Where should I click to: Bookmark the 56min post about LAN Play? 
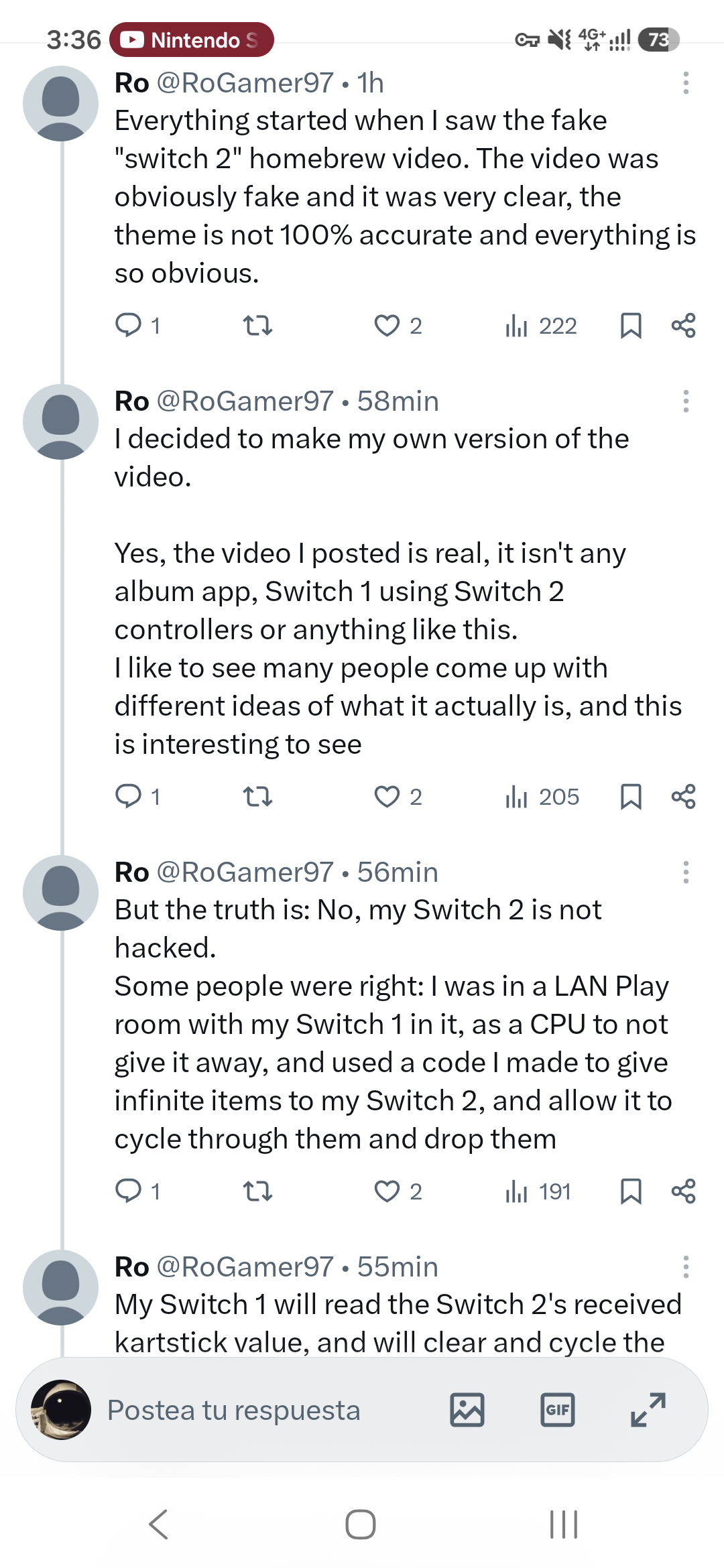click(x=631, y=1191)
